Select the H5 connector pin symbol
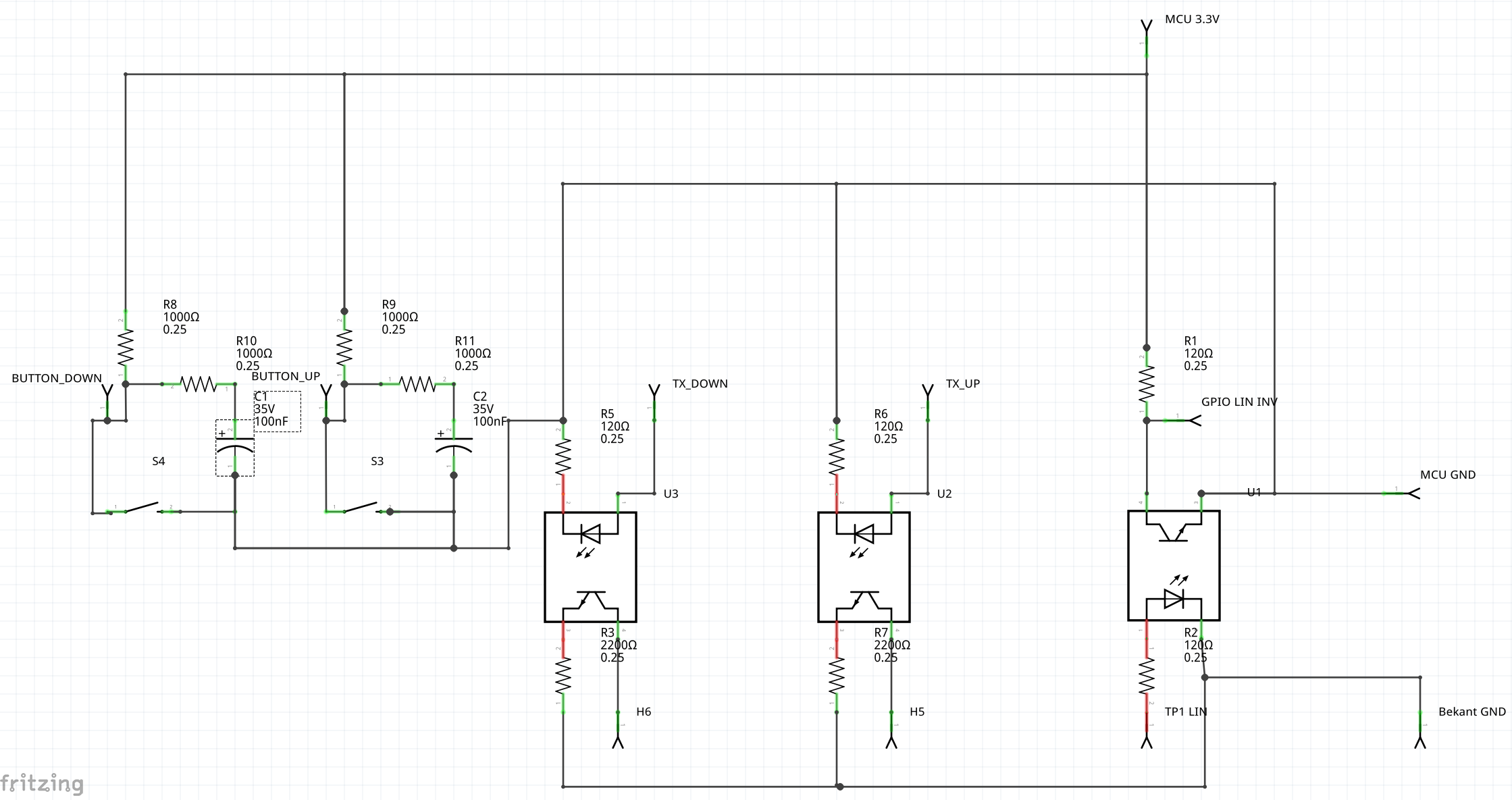Viewport: 1512px width, 800px height. click(891, 730)
